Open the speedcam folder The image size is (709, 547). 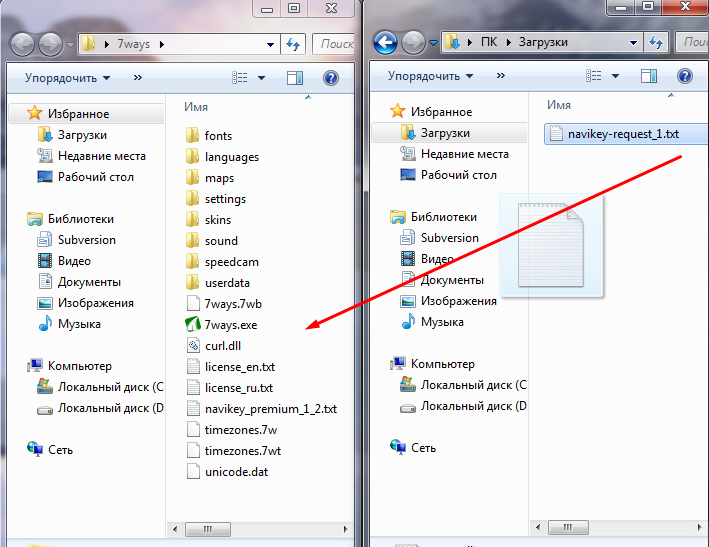[x=232, y=262]
